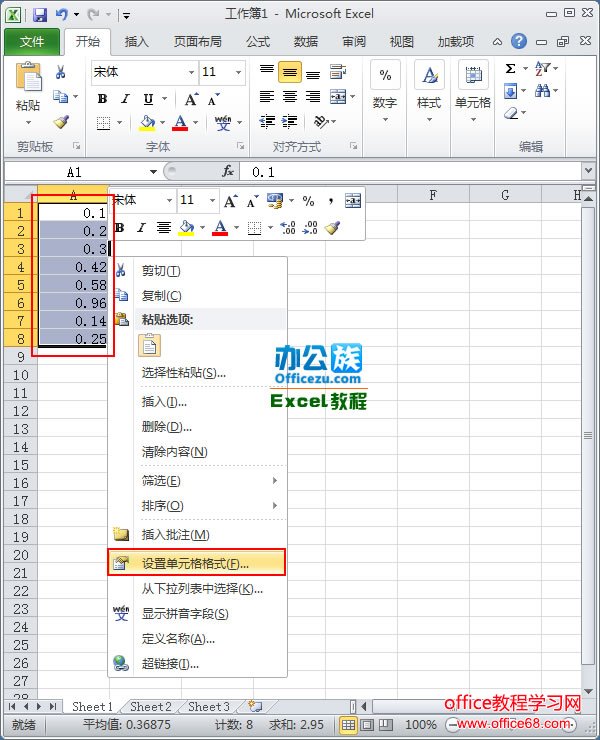Click percent style in mini toolbar

(x=308, y=201)
